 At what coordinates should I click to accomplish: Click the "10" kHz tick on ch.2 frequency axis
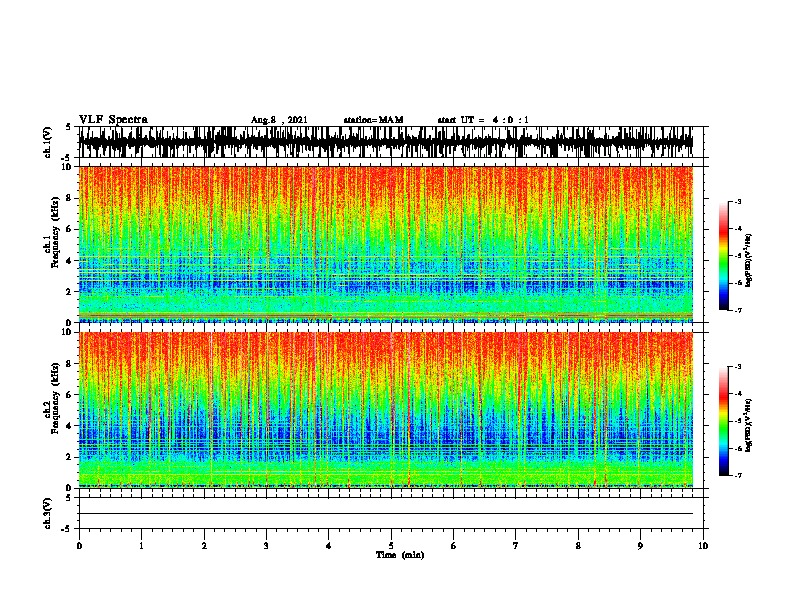(68, 332)
